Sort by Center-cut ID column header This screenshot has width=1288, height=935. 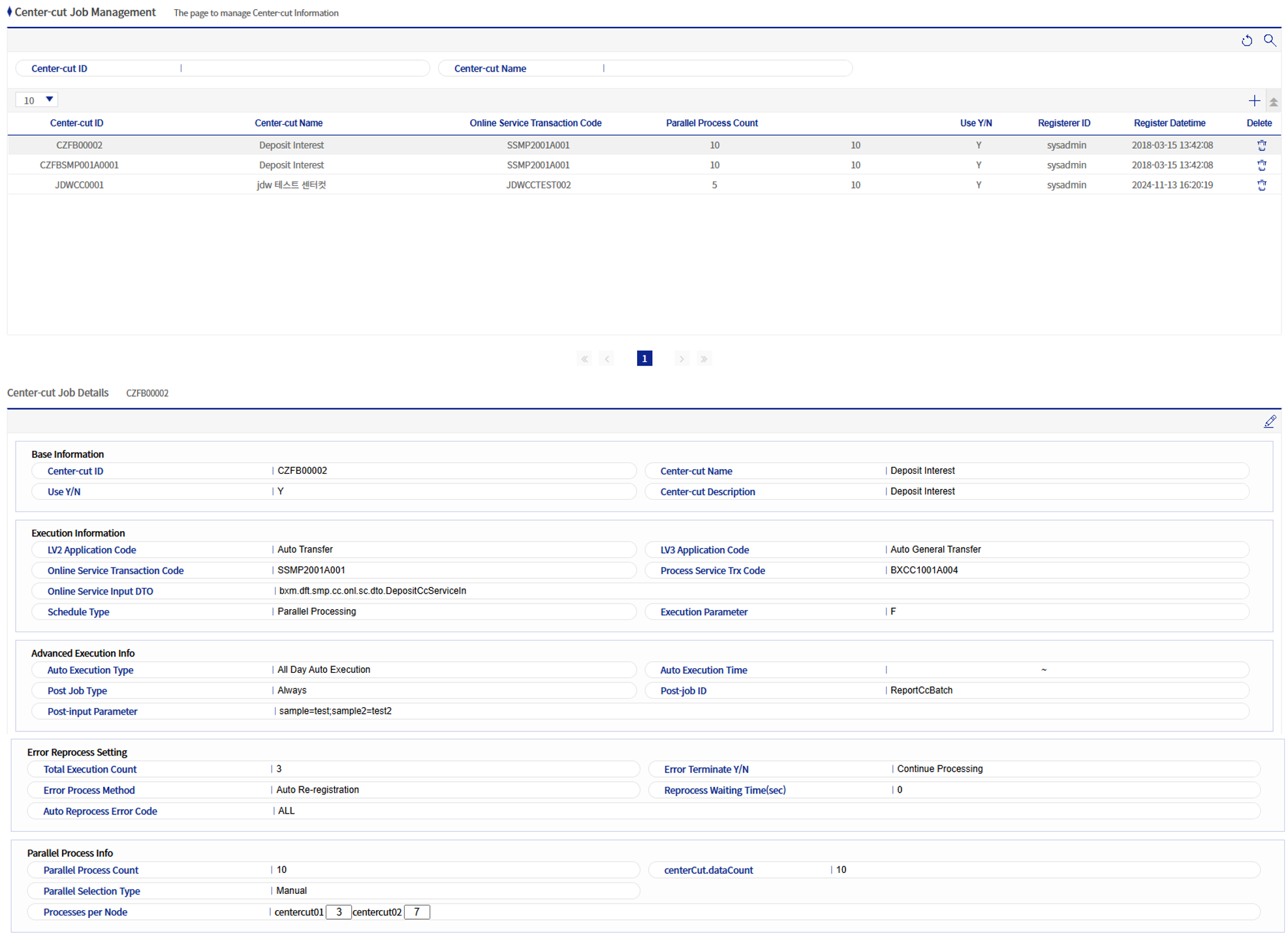point(76,123)
